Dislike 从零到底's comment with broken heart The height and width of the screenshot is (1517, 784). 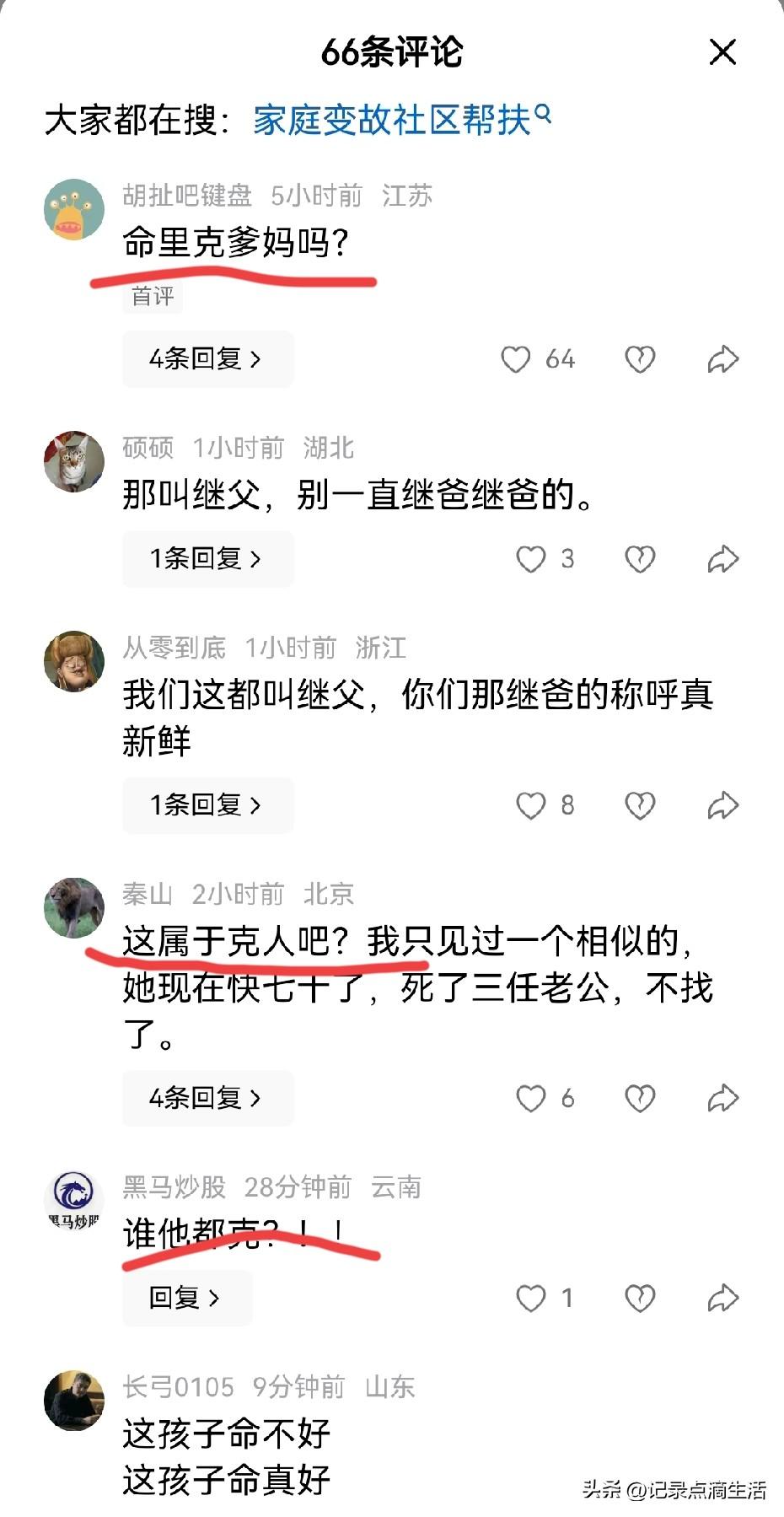(640, 805)
